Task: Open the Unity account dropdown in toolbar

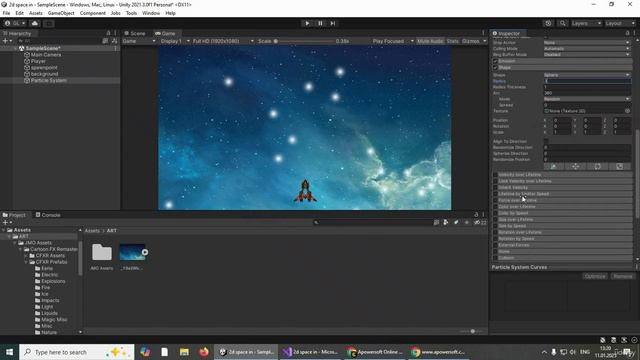Action: [15, 23]
